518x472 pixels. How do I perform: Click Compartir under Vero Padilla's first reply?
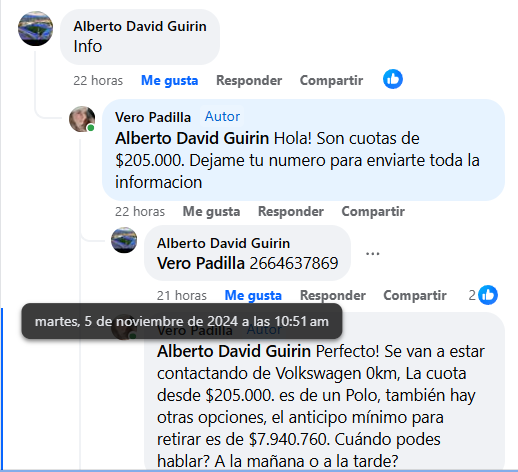(x=373, y=212)
